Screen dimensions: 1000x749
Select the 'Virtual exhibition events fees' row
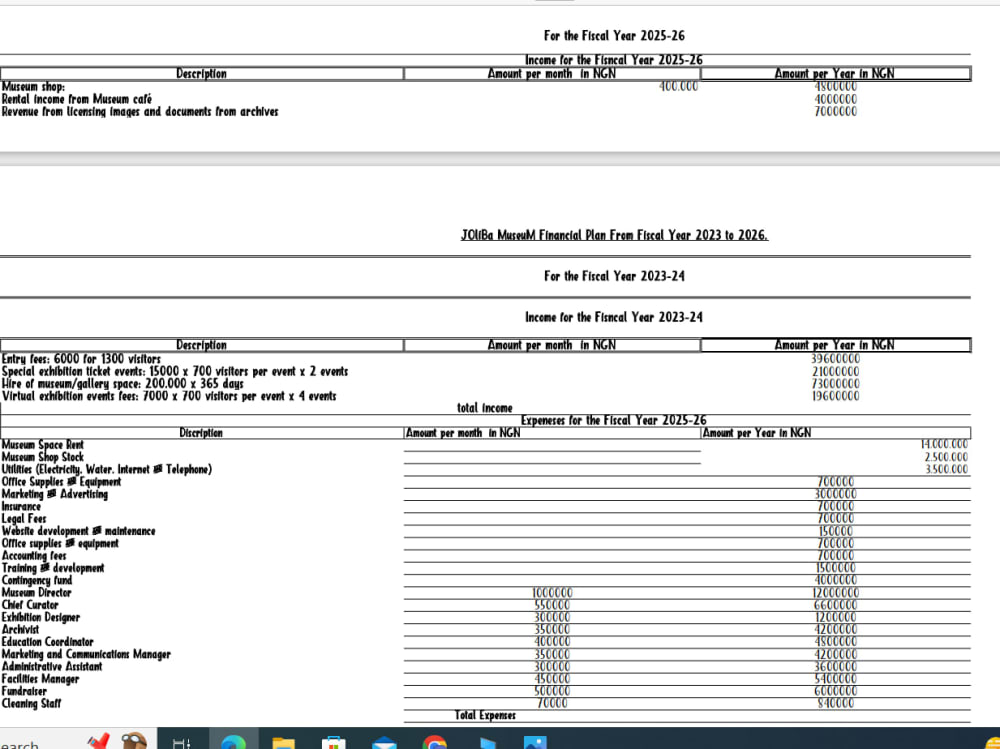click(x=169, y=396)
